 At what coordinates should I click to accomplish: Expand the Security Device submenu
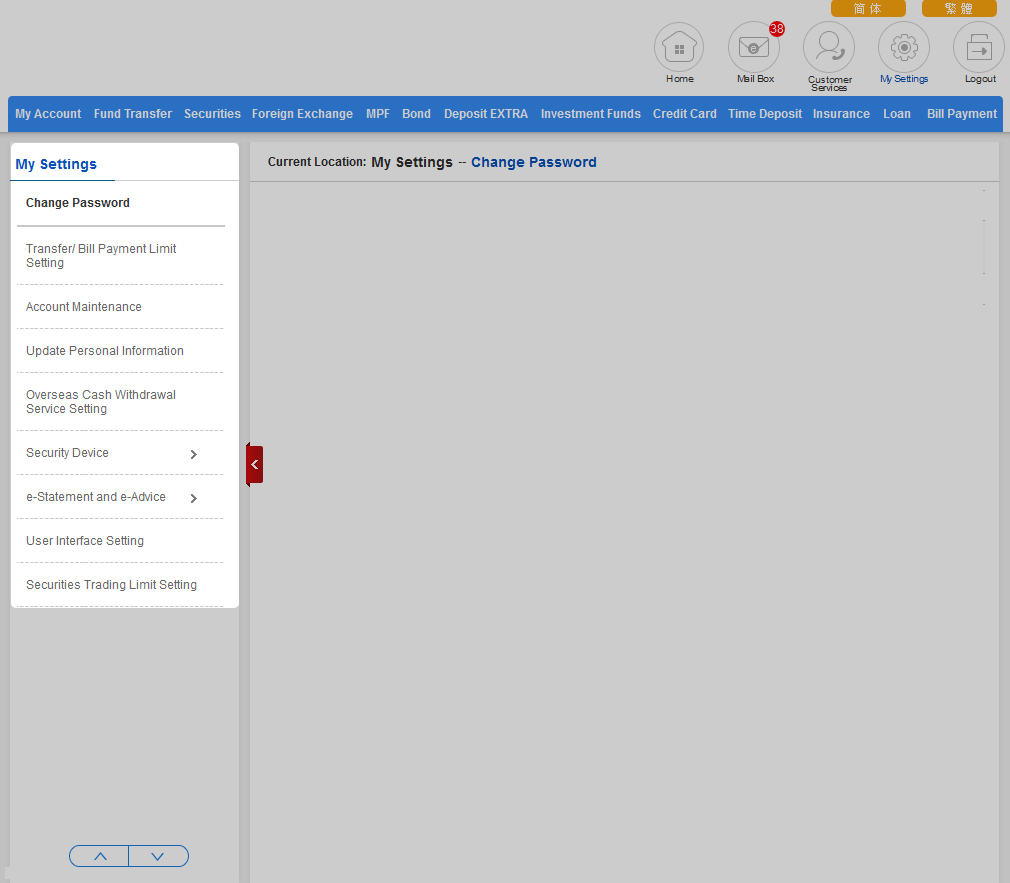pos(193,454)
